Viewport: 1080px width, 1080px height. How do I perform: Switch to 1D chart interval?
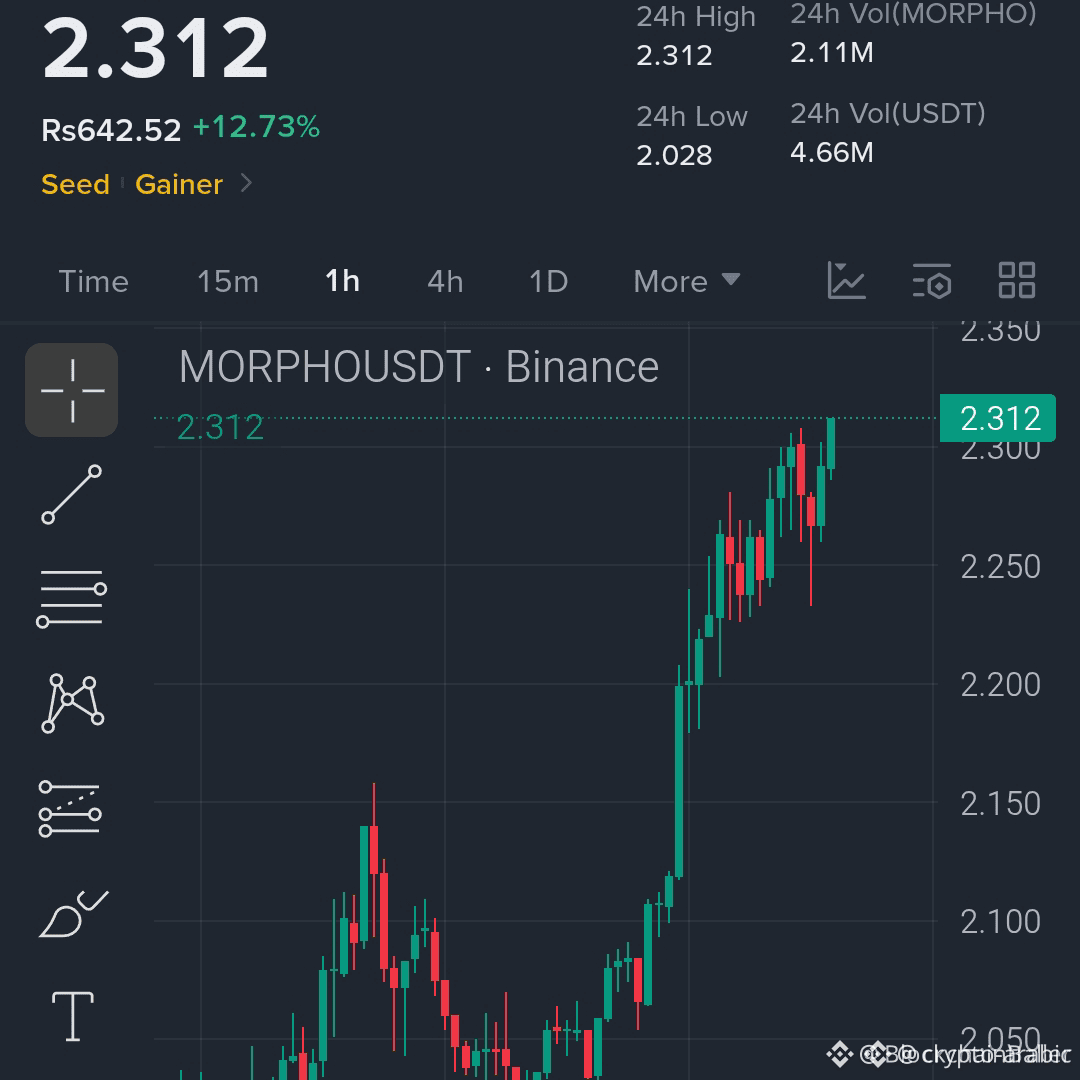[x=548, y=281]
